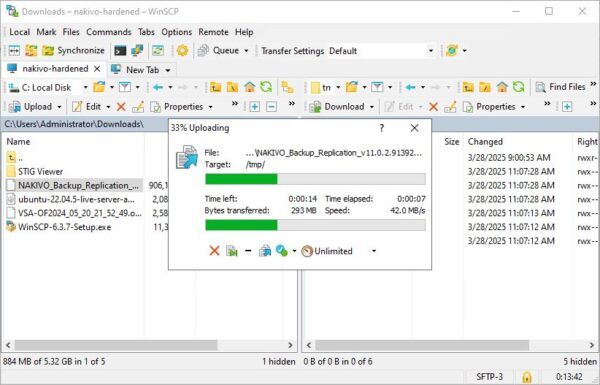The image size is (600, 385).
Task: Open the Transfer Settings Default combo box
Action: 382,51
